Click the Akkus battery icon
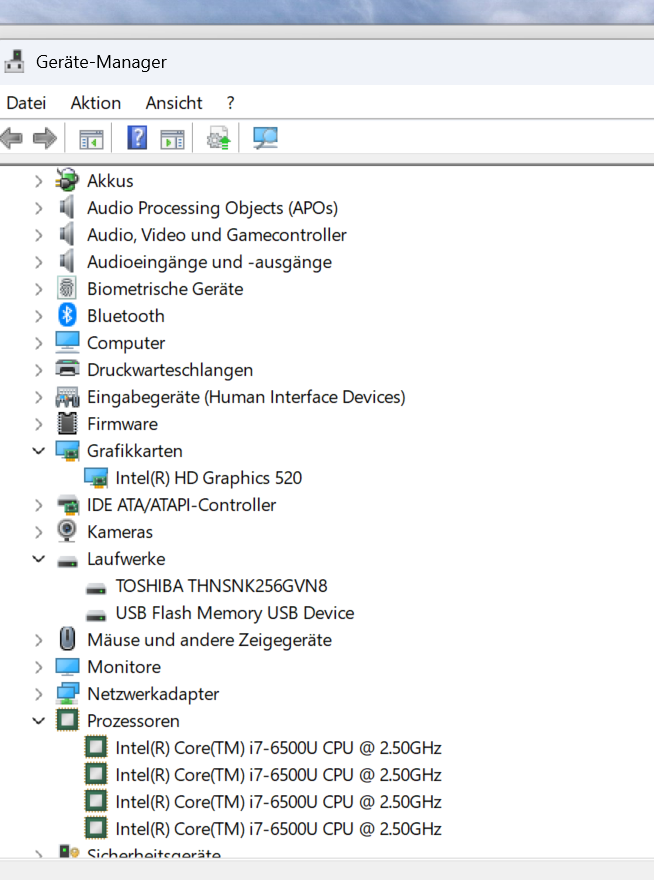 pyautogui.click(x=67, y=181)
